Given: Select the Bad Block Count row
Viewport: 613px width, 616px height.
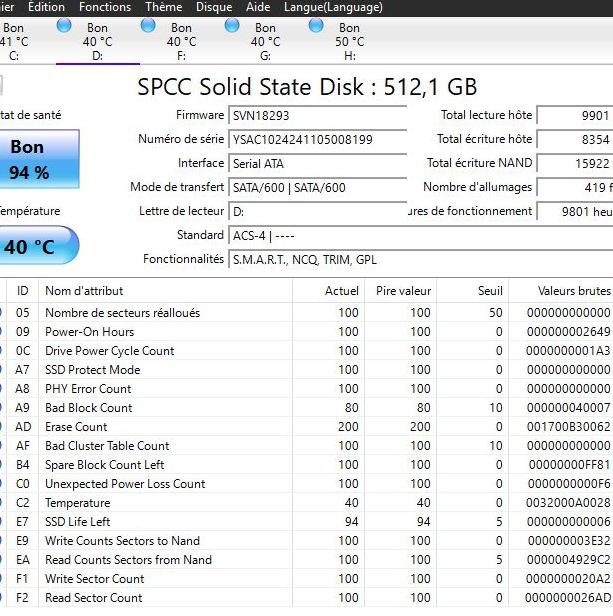Looking at the screenshot, I should (x=306, y=408).
